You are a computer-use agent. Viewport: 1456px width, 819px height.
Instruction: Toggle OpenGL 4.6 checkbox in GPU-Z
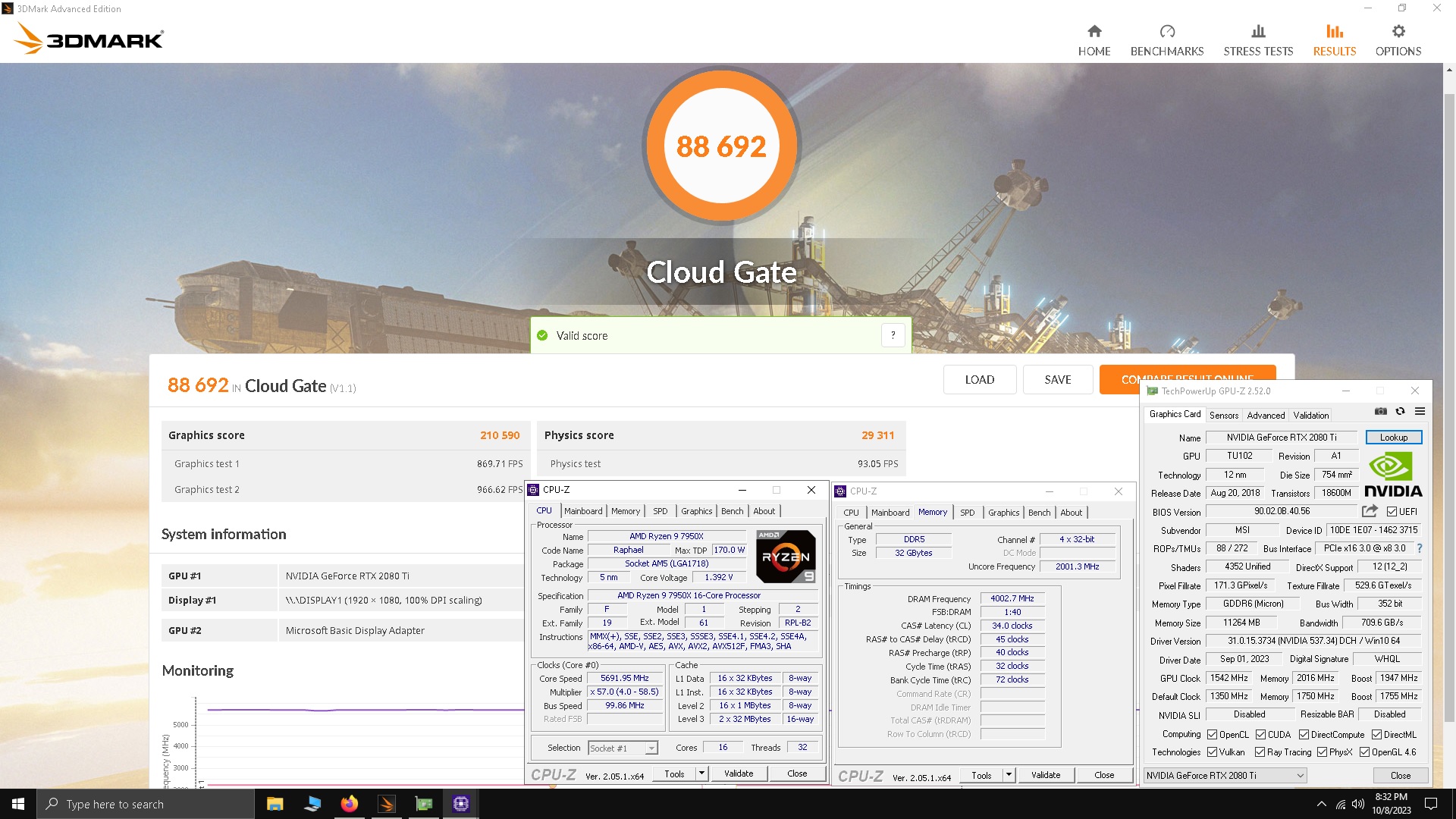coord(1364,752)
